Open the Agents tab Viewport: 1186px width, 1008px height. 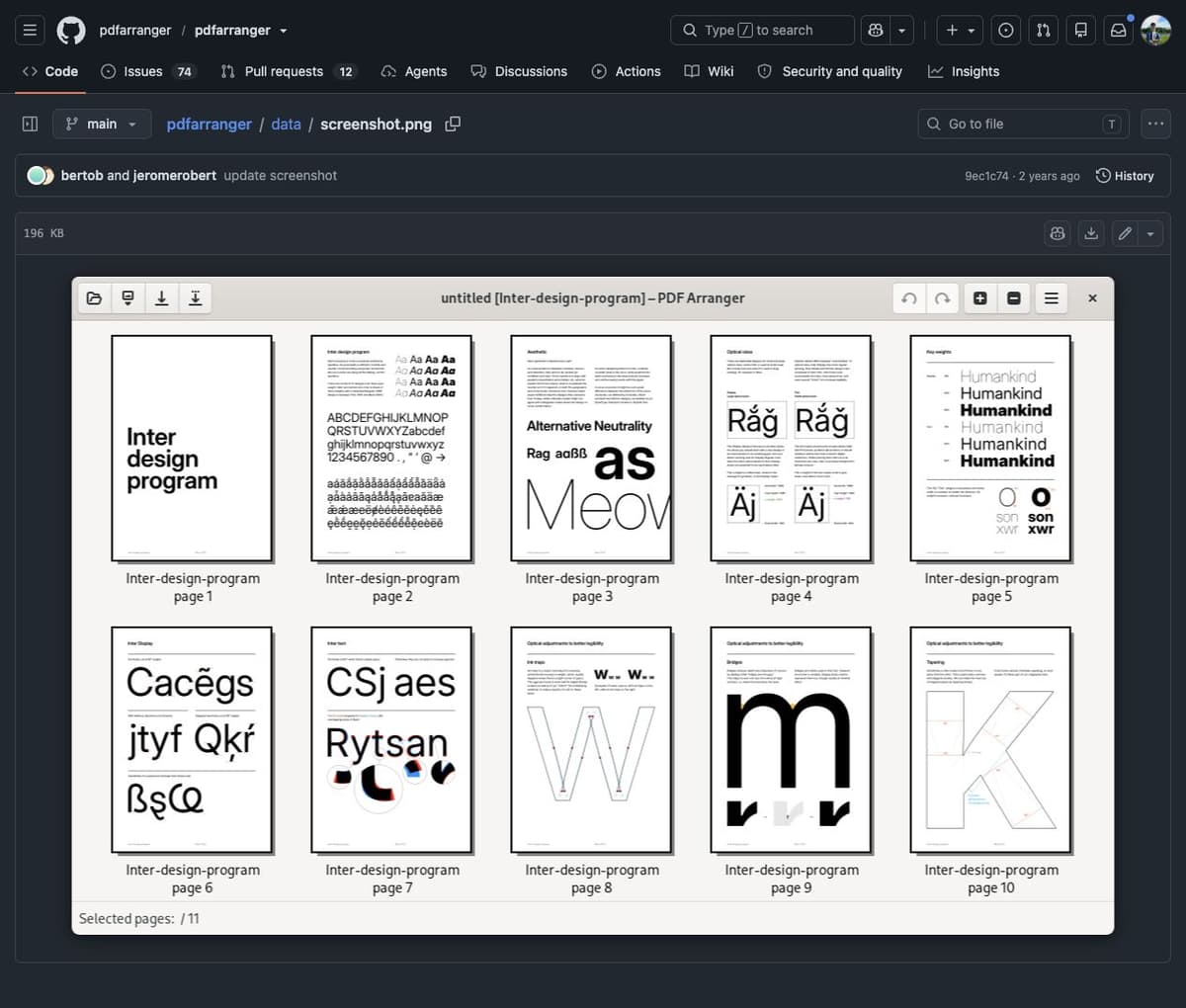coord(414,71)
